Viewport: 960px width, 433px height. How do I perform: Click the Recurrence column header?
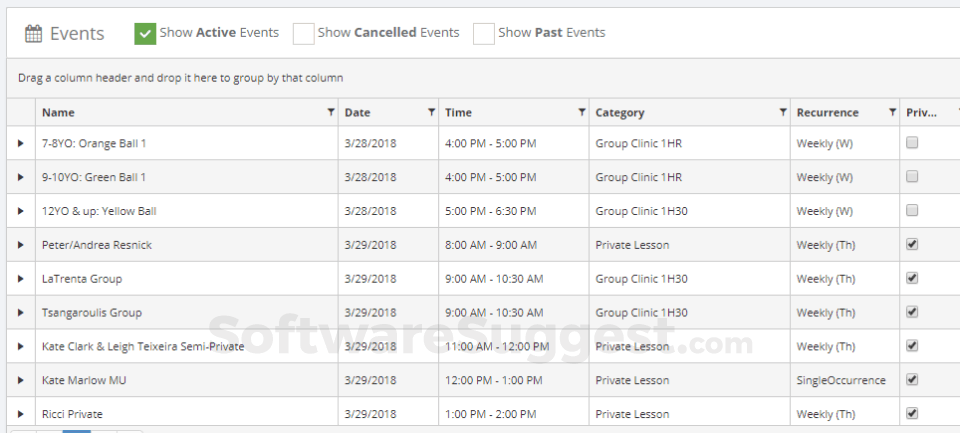click(x=827, y=113)
